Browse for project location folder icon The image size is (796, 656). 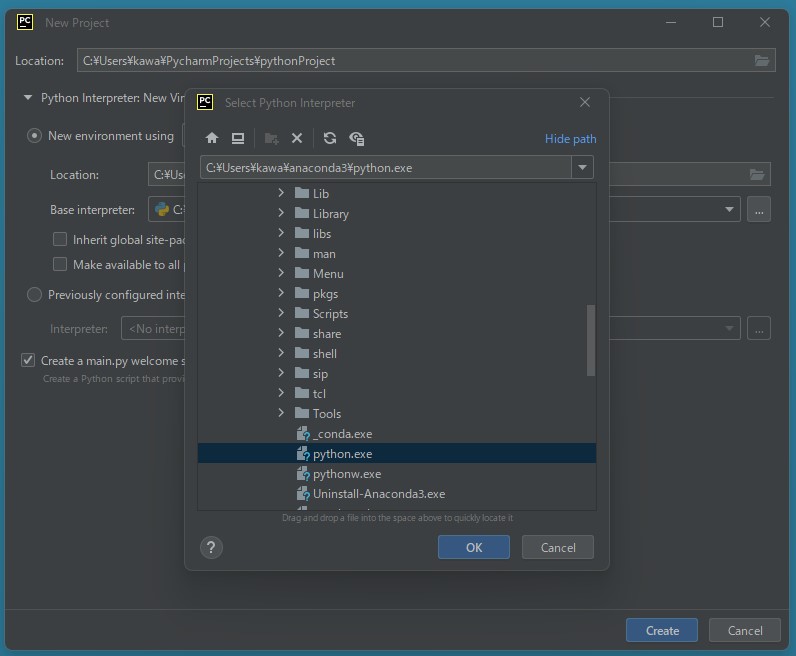(x=761, y=60)
